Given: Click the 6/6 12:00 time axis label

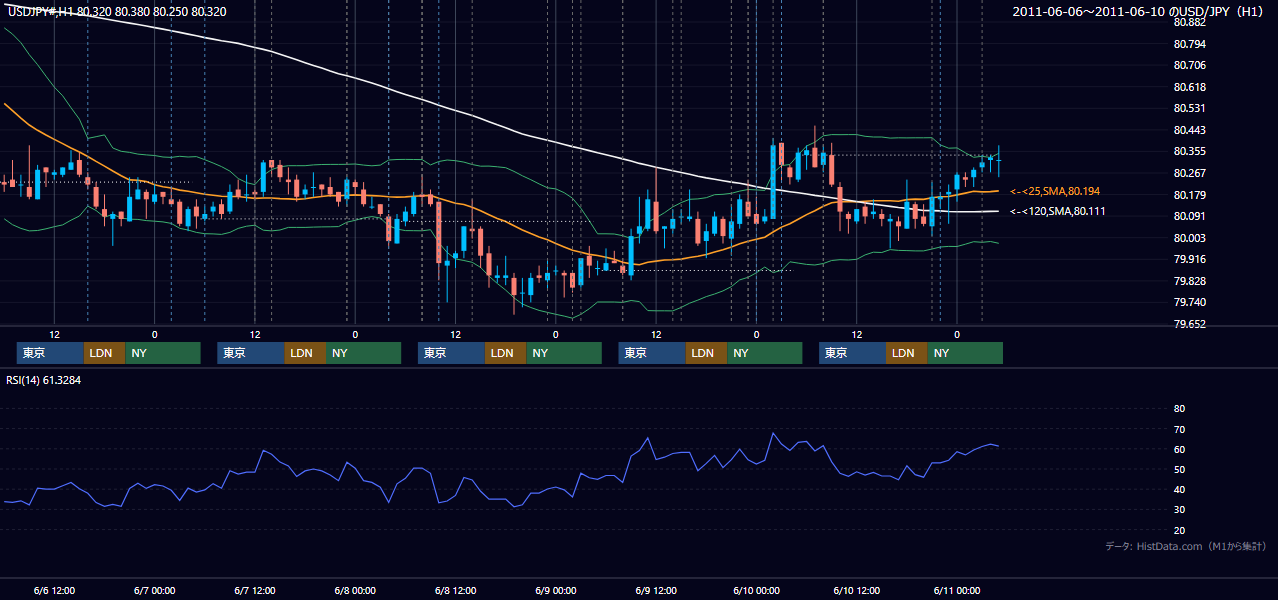Looking at the screenshot, I should point(54,590).
